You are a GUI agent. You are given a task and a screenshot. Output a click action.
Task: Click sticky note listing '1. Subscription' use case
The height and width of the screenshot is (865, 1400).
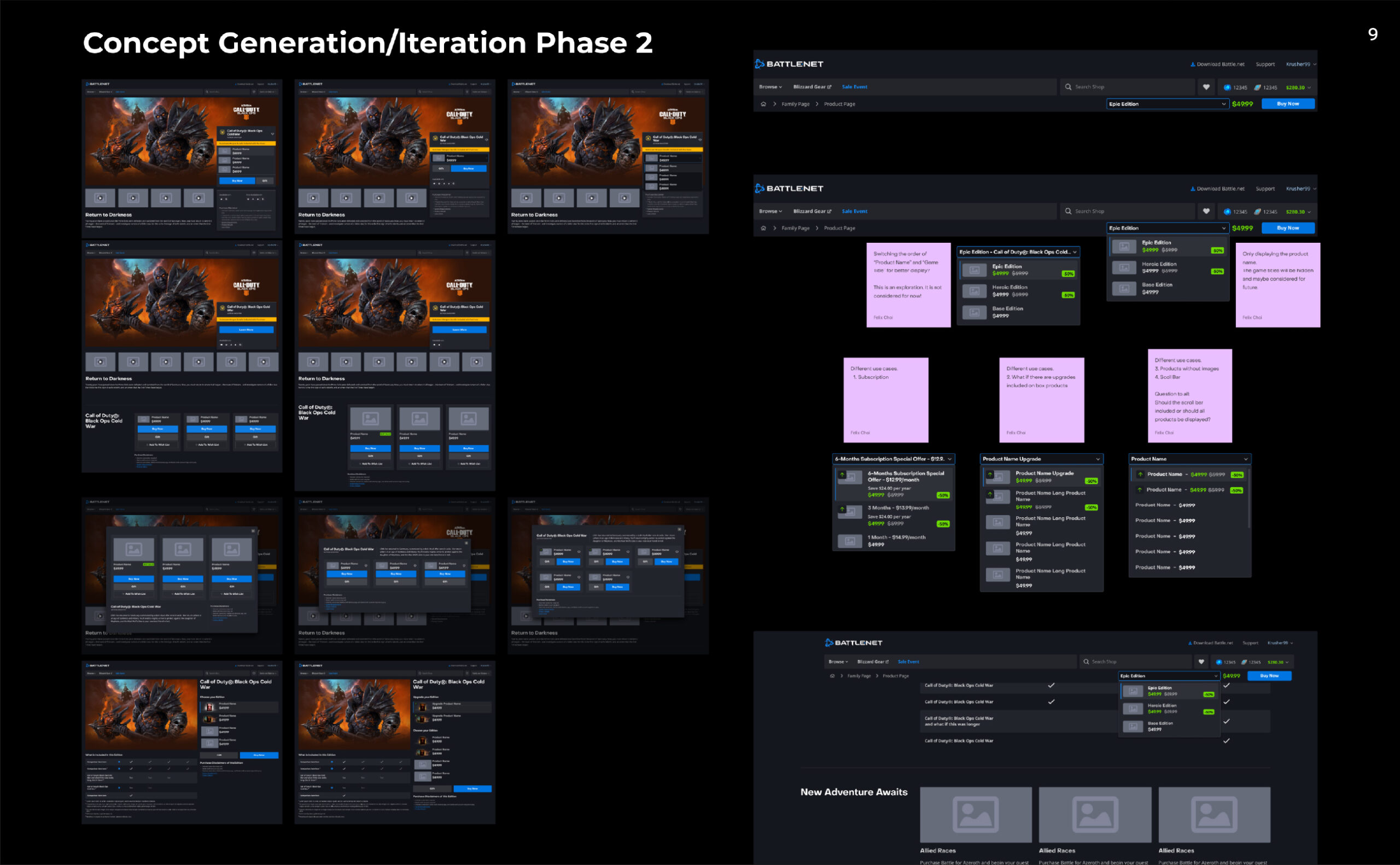(x=885, y=400)
